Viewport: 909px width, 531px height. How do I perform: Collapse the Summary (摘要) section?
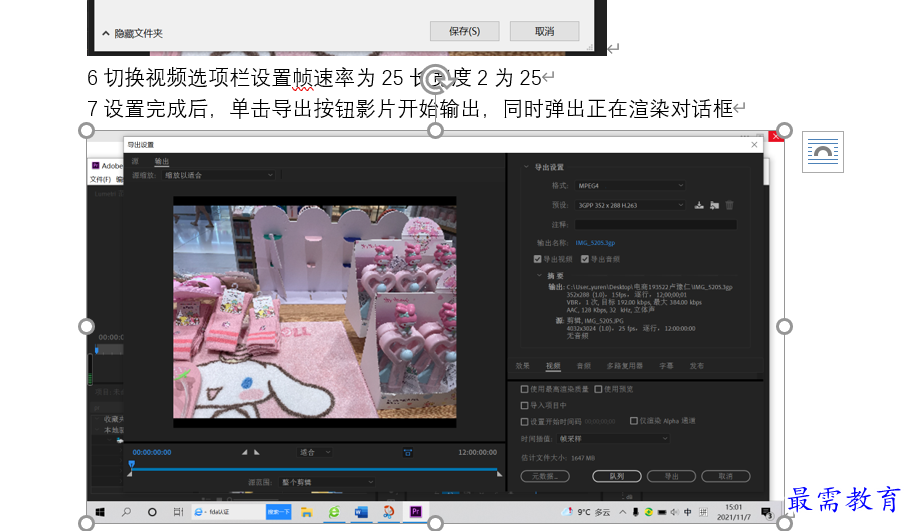click(x=539, y=275)
